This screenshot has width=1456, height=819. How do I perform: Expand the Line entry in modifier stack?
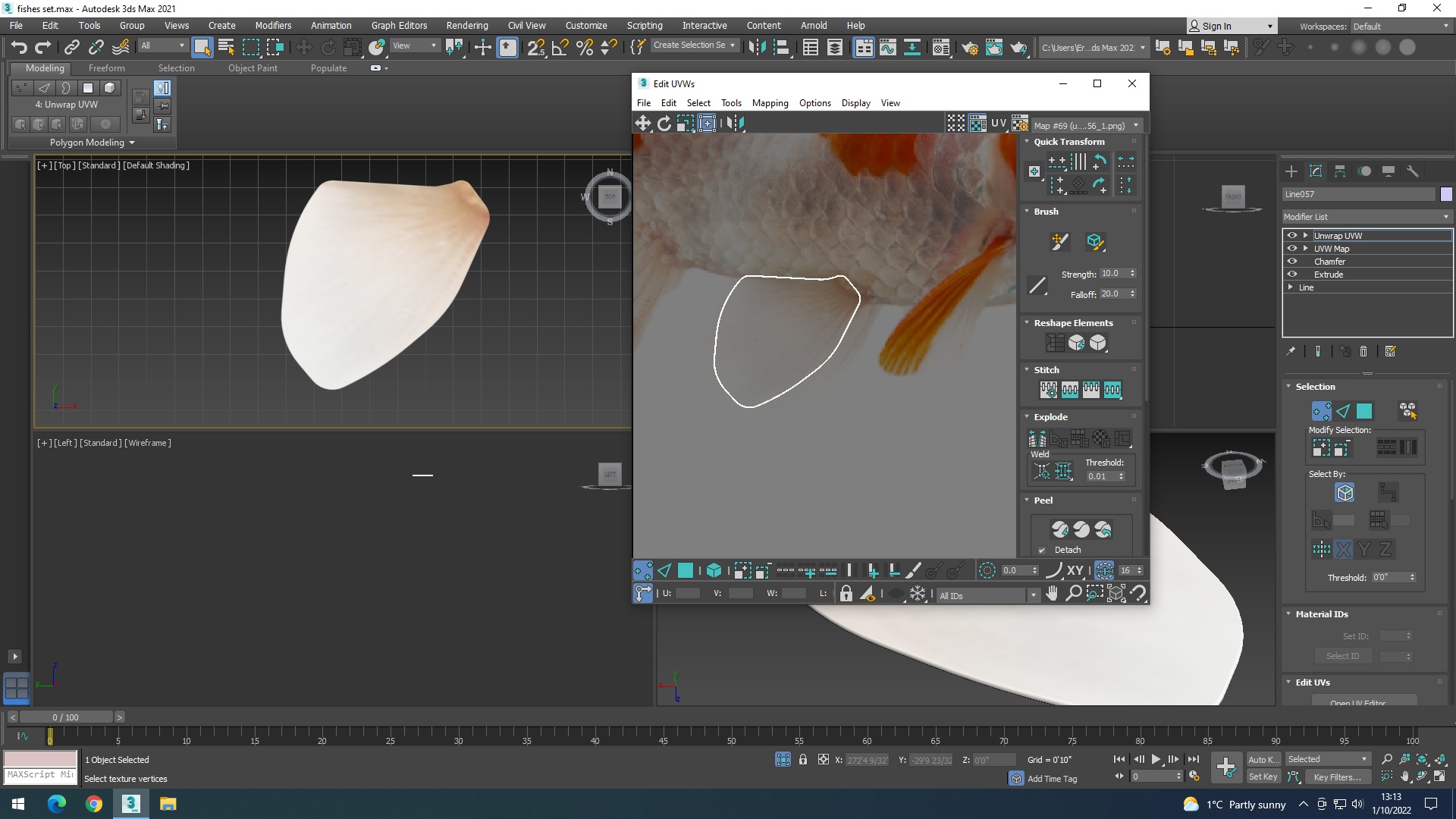(x=1291, y=287)
